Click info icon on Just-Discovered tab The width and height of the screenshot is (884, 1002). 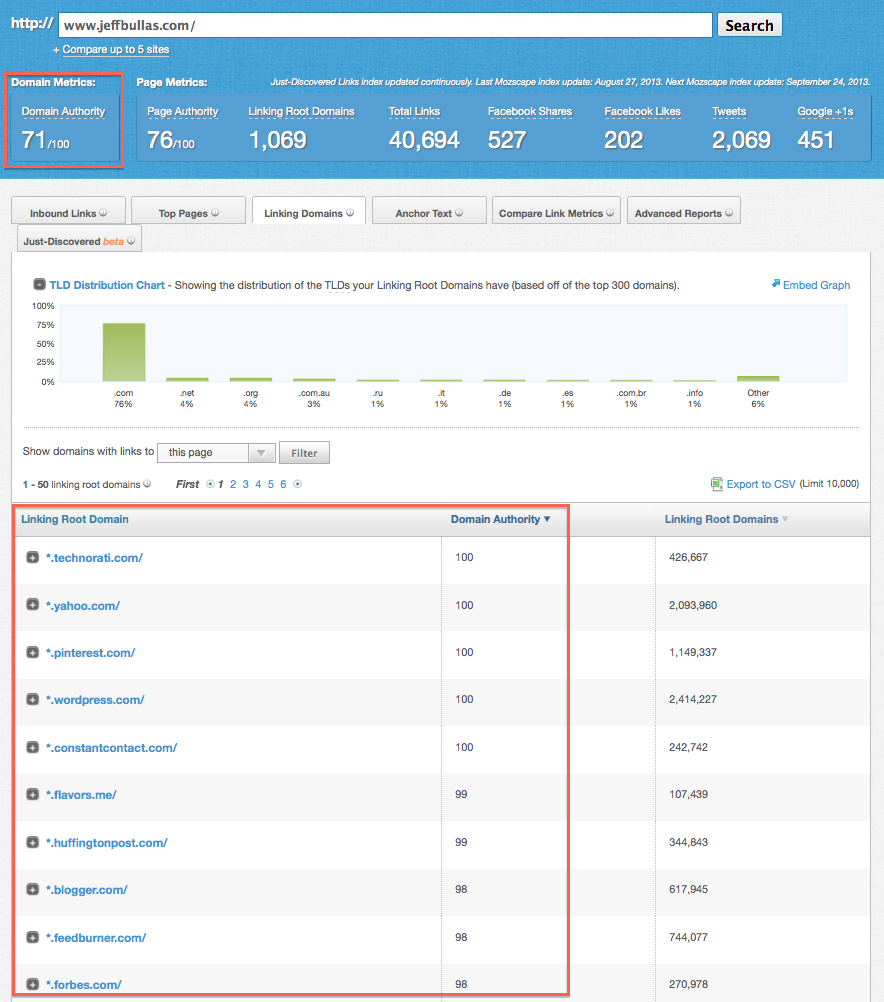pyautogui.click(x=131, y=241)
